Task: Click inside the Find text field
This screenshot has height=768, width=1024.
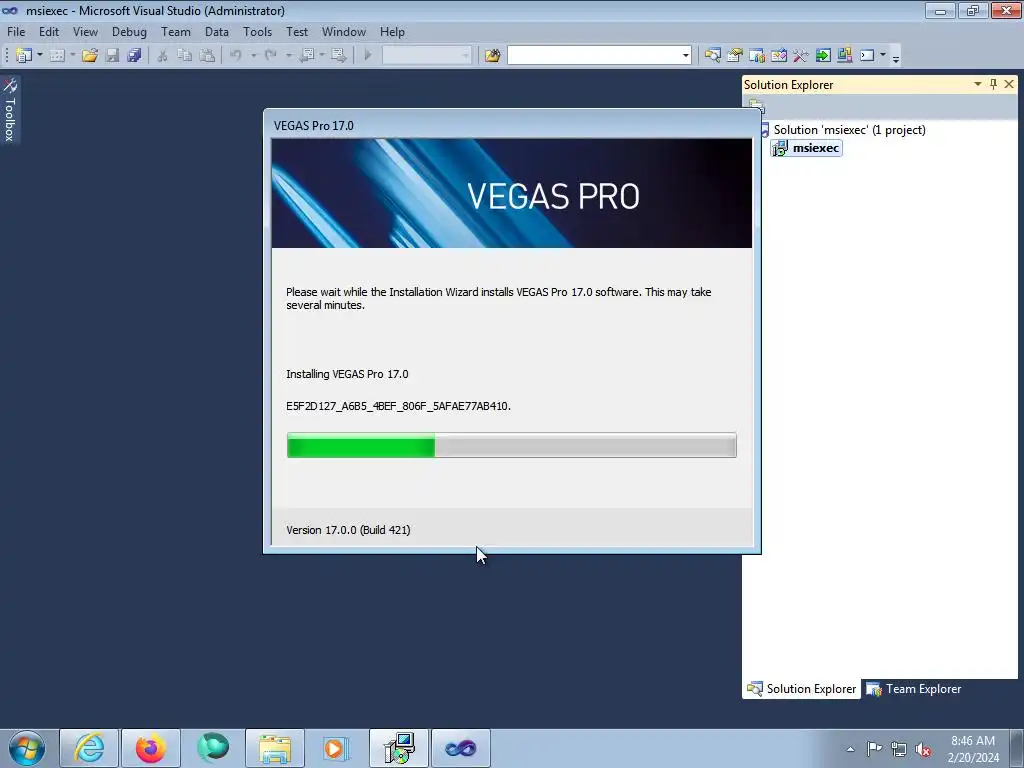Action: point(594,56)
